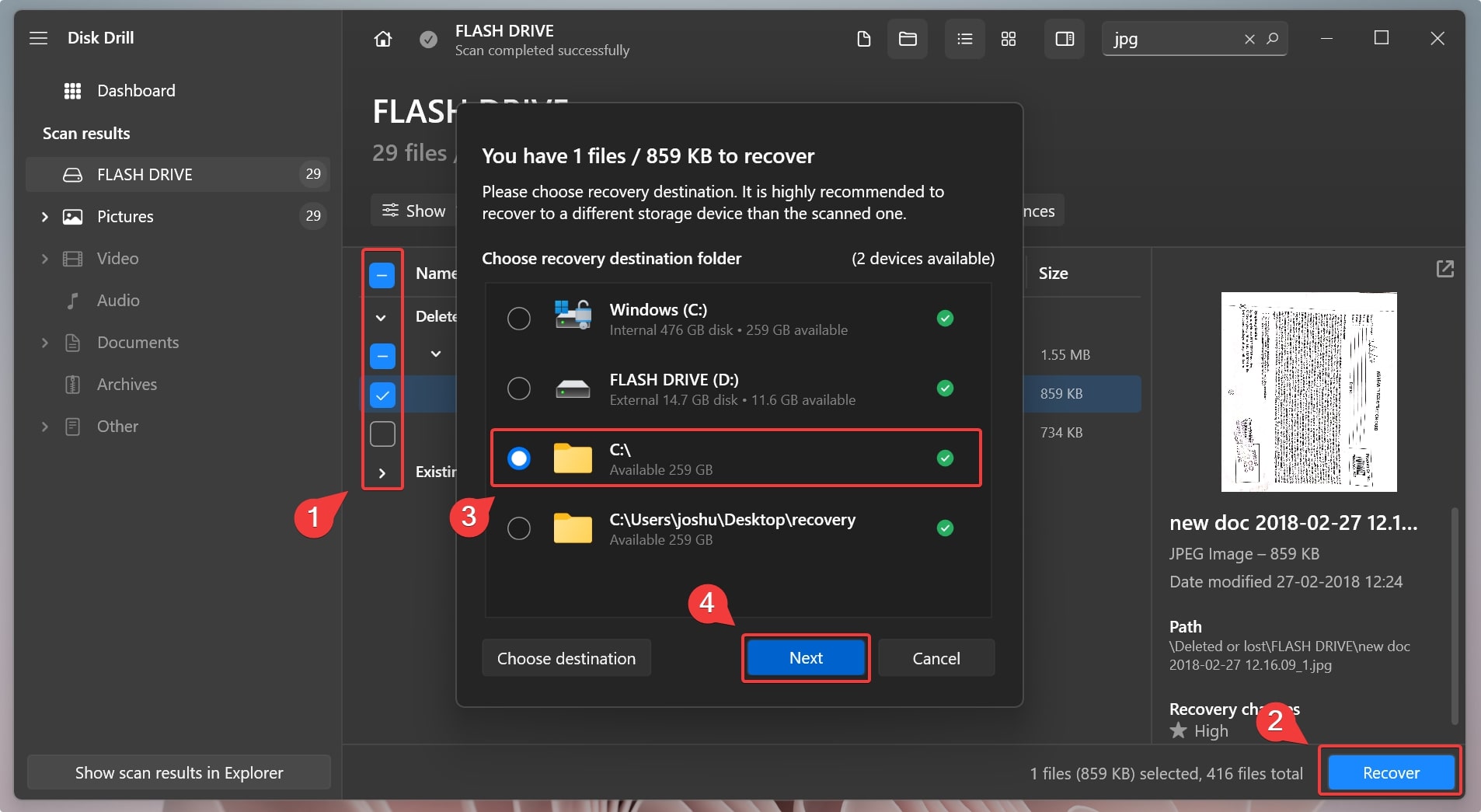
Task: Open the Dashboard from the sidebar
Action: [x=135, y=91]
